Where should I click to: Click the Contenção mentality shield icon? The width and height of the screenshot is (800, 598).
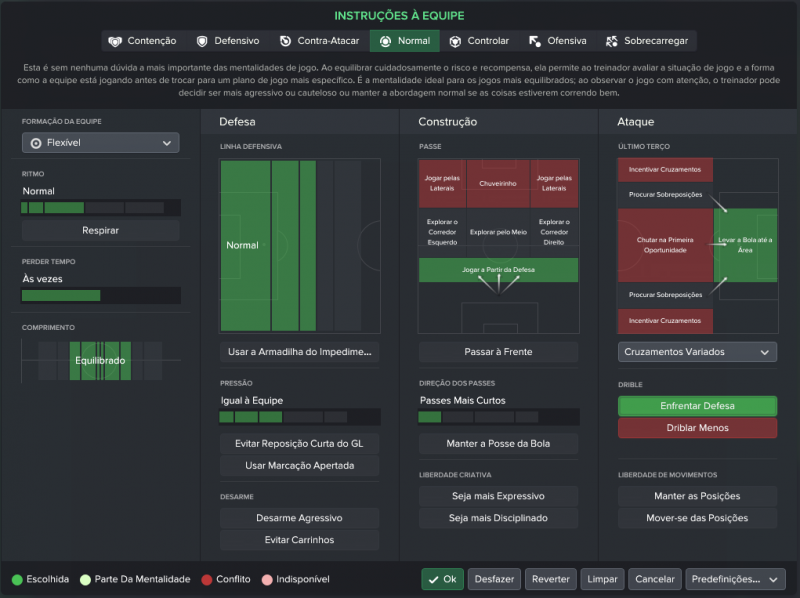pyautogui.click(x=115, y=41)
